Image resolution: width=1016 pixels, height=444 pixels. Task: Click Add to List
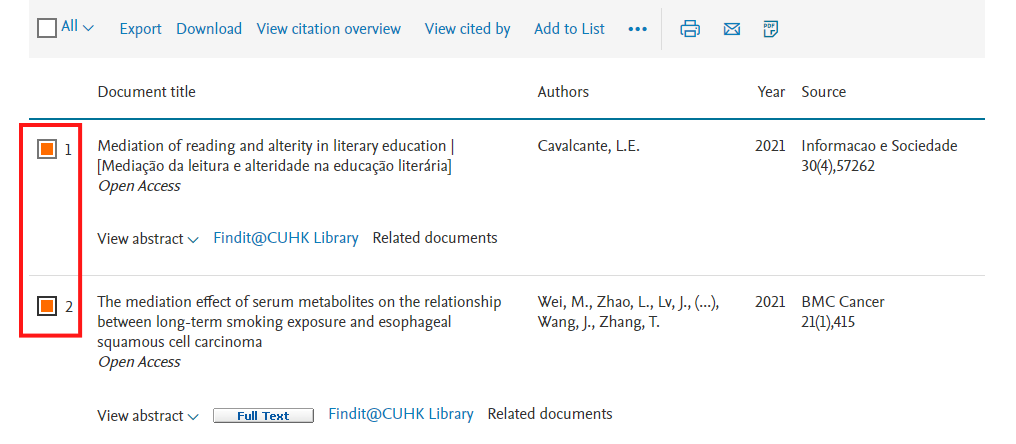tap(570, 29)
